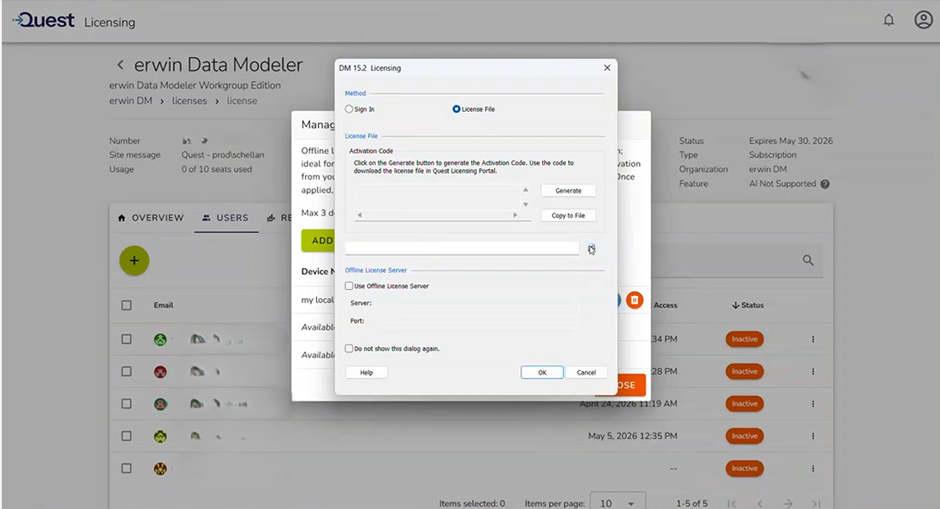Click the browse file icon next to license path field
Viewport: 940px width, 509px height.
click(591, 249)
